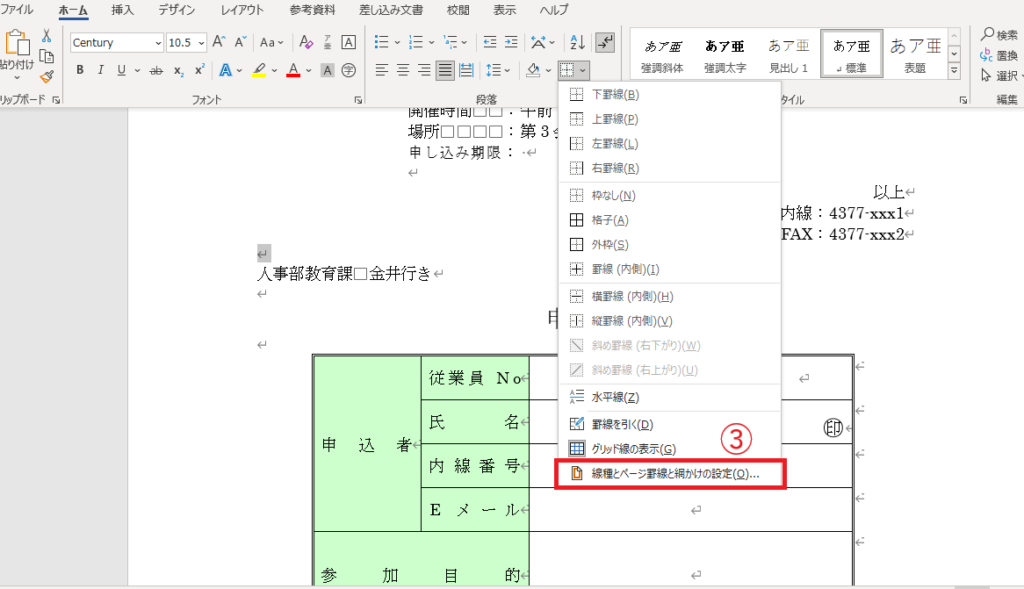Image resolution: width=1024 pixels, height=589 pixels.
Task: Toggle Underline formatting
Action: [121, 71]
